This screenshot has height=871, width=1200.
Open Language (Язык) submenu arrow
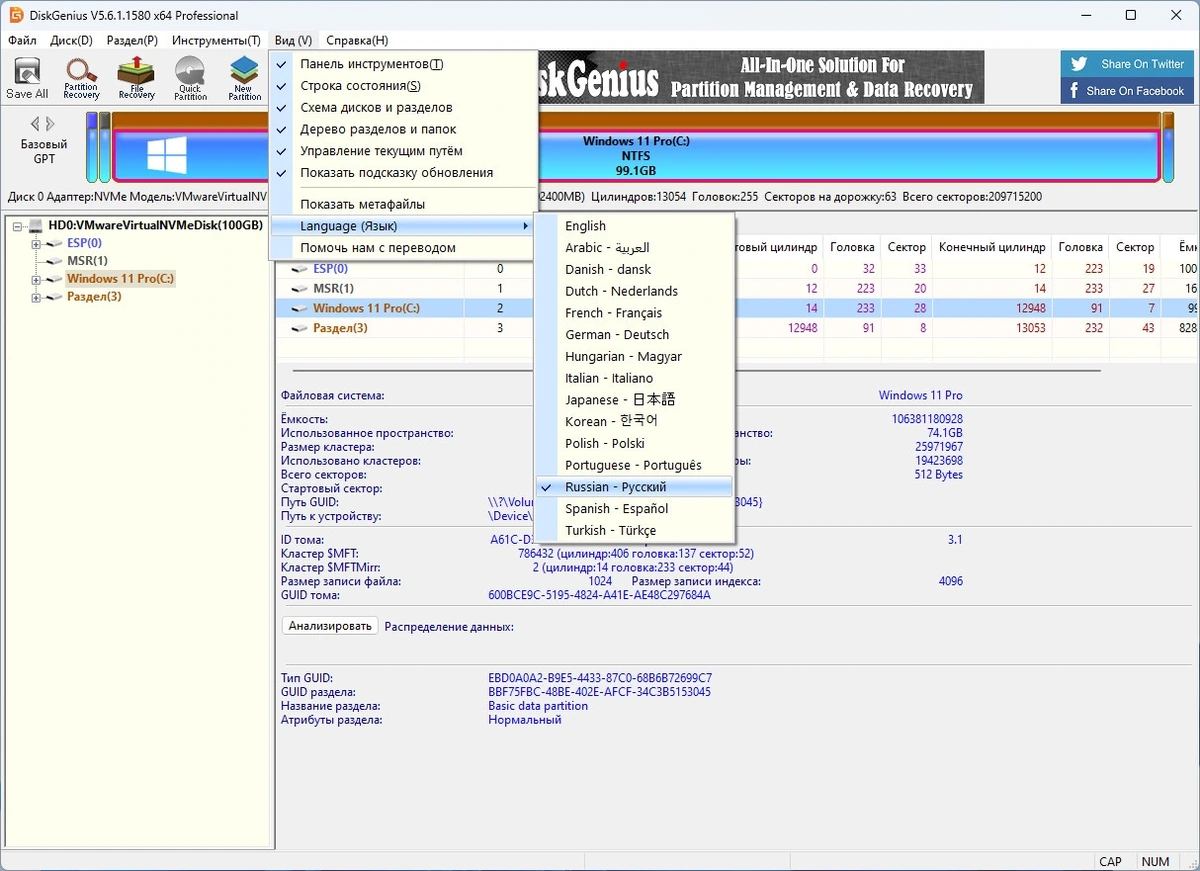[526, 227]
